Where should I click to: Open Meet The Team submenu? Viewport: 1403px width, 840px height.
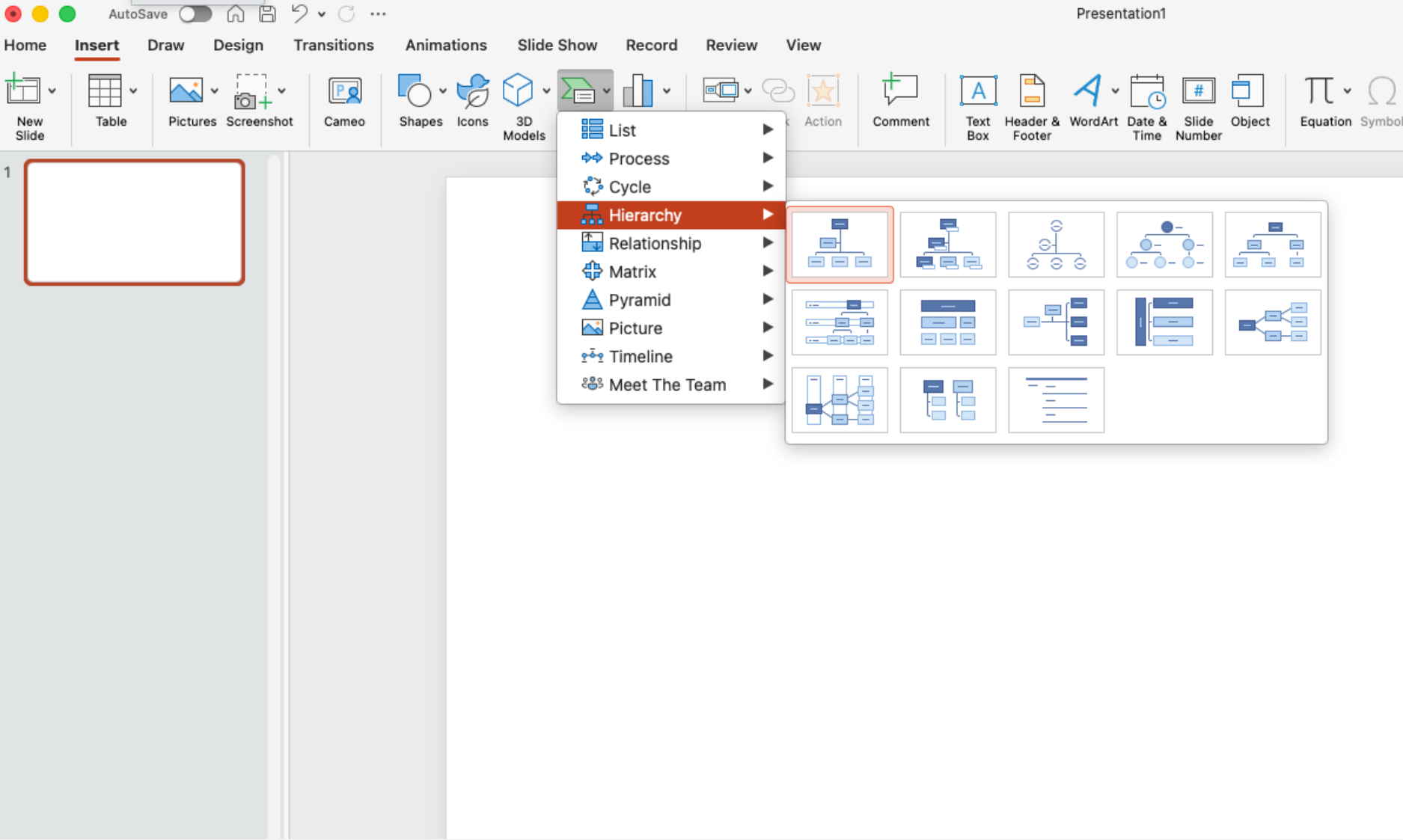671,384
